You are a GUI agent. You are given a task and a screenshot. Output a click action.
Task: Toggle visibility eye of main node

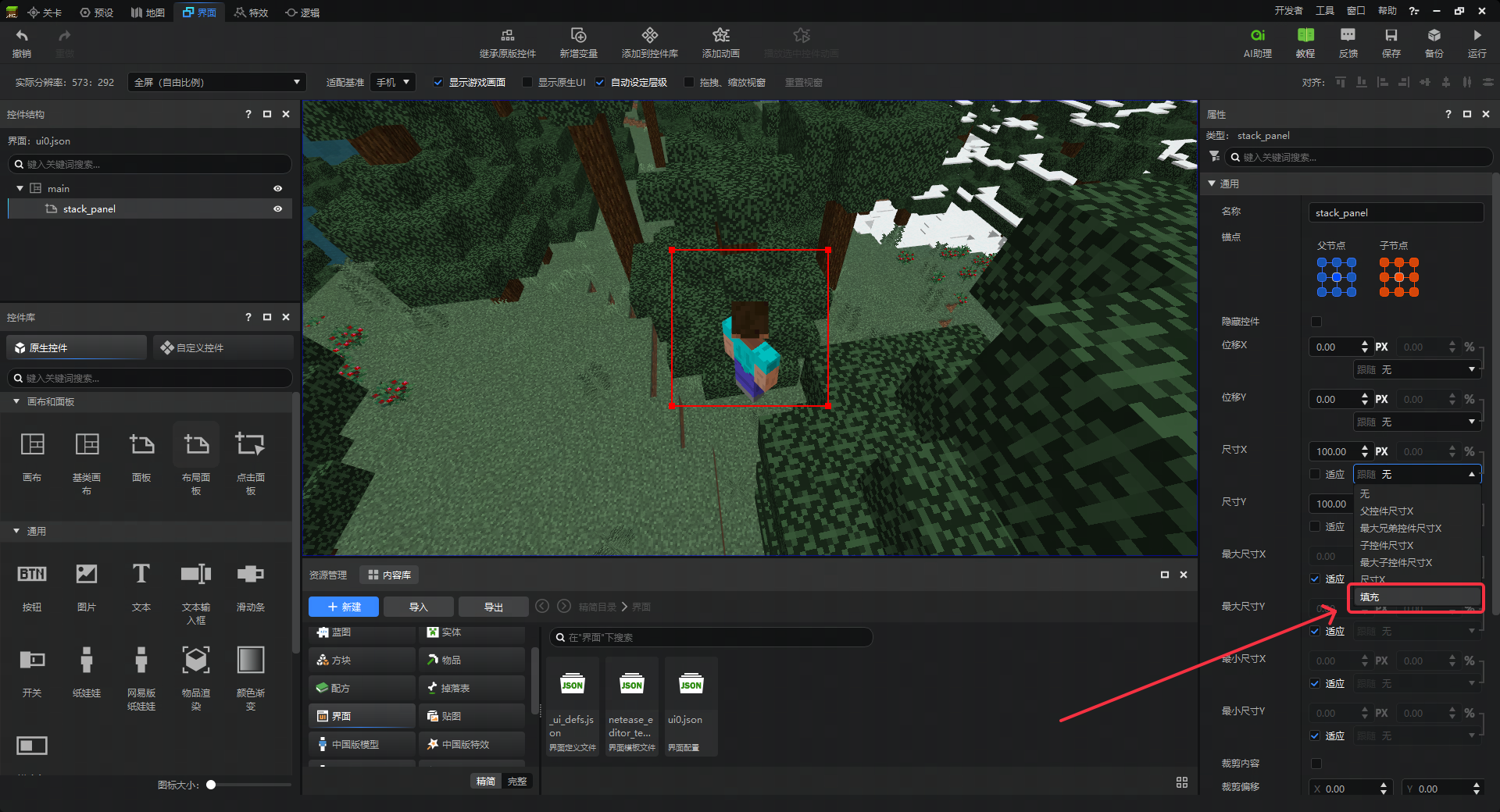pos(277,188)
